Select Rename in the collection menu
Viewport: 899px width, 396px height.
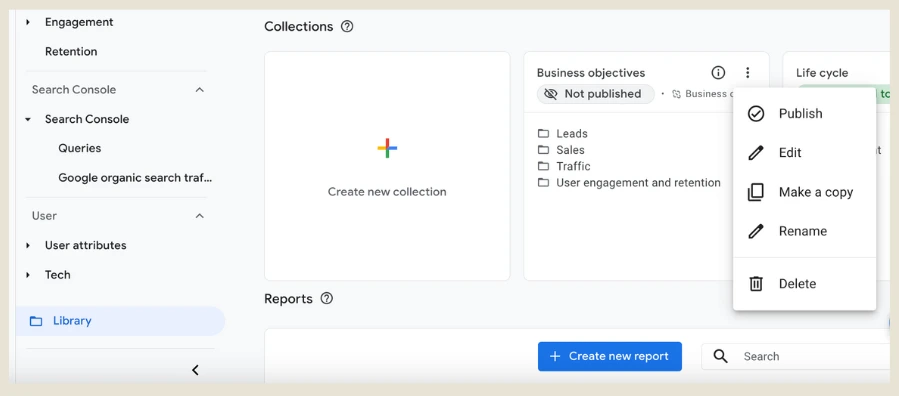coord(804,232)
